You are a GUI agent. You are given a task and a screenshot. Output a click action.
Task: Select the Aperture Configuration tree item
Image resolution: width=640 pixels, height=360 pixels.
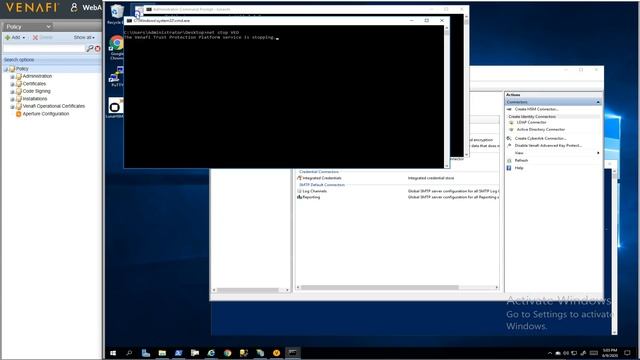46,114
